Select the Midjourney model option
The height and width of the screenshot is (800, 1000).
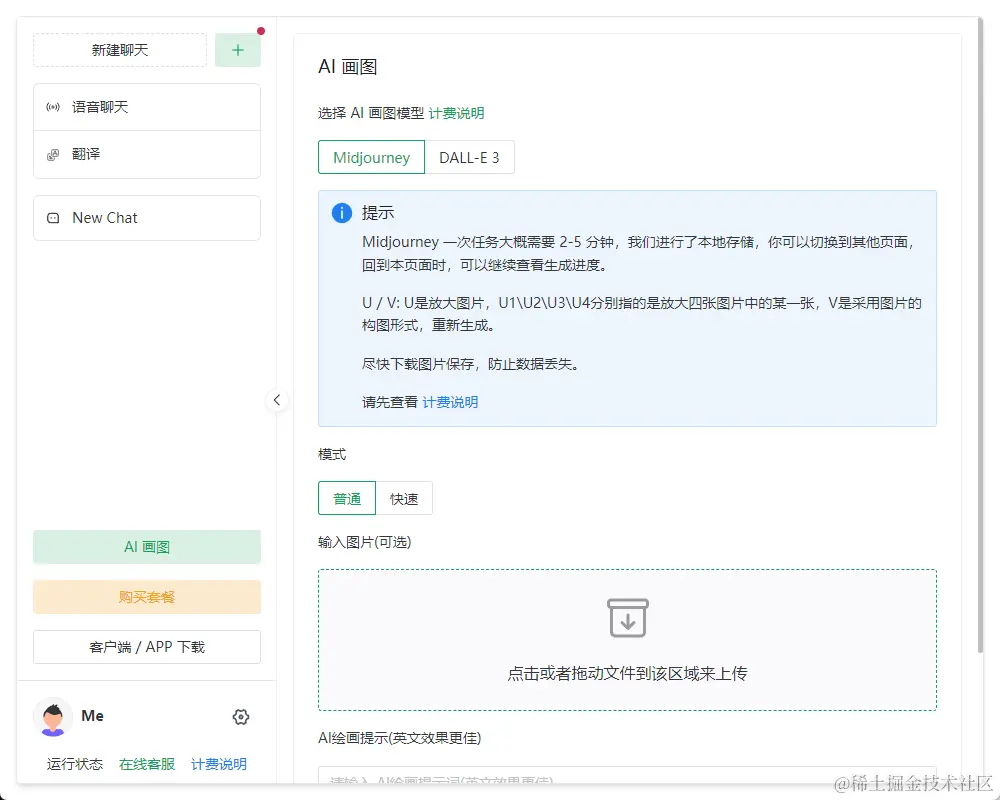pyautogui.click(x=371, y=157)
